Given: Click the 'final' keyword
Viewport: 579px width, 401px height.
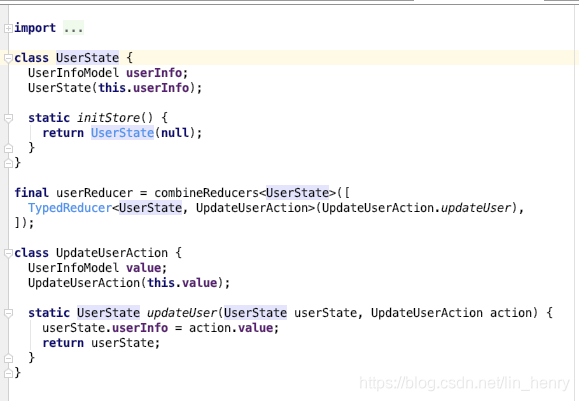Looking at the screenshot, I should click(x=31, y=193).
